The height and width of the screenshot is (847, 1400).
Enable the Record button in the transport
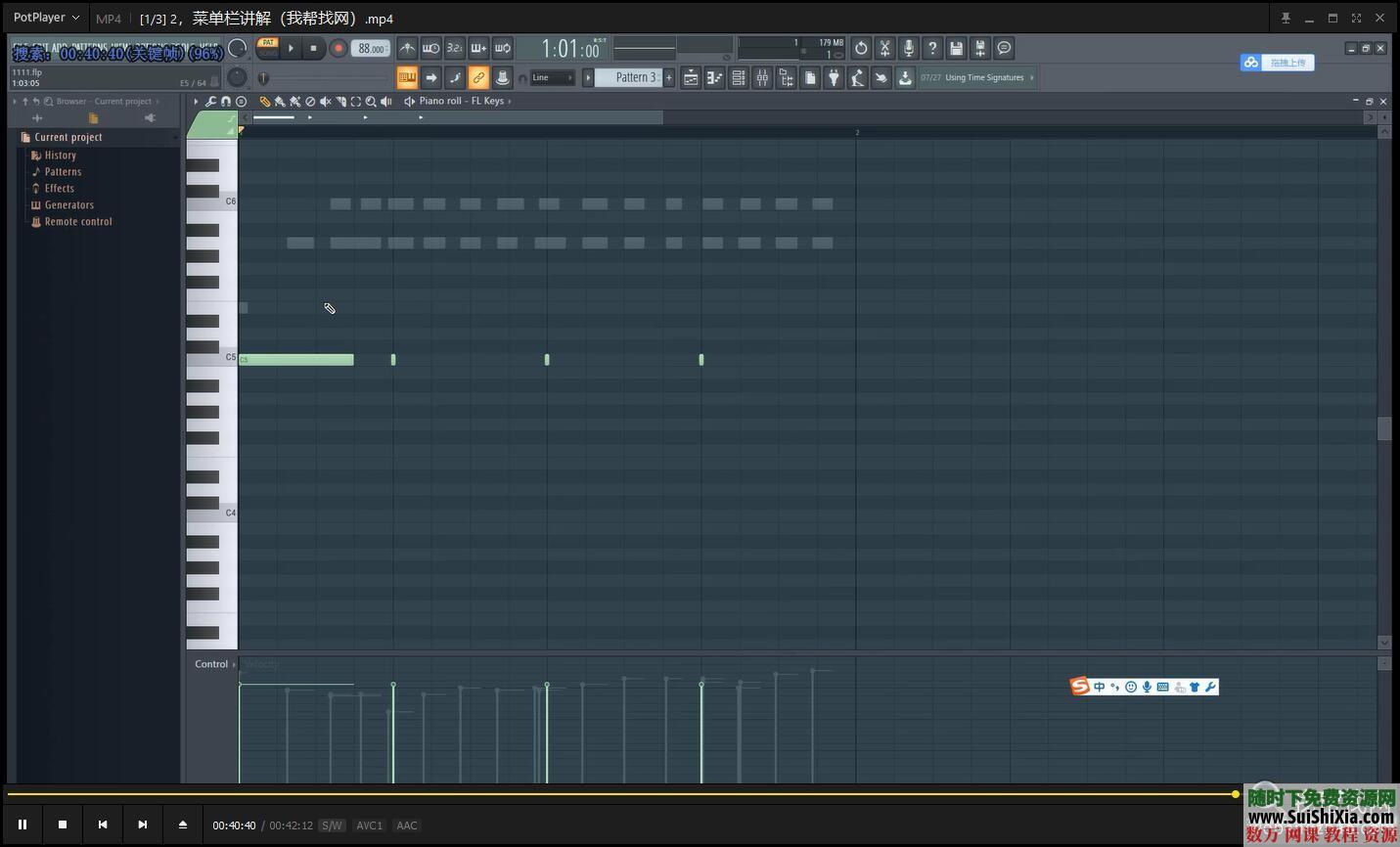coord(339,48)
